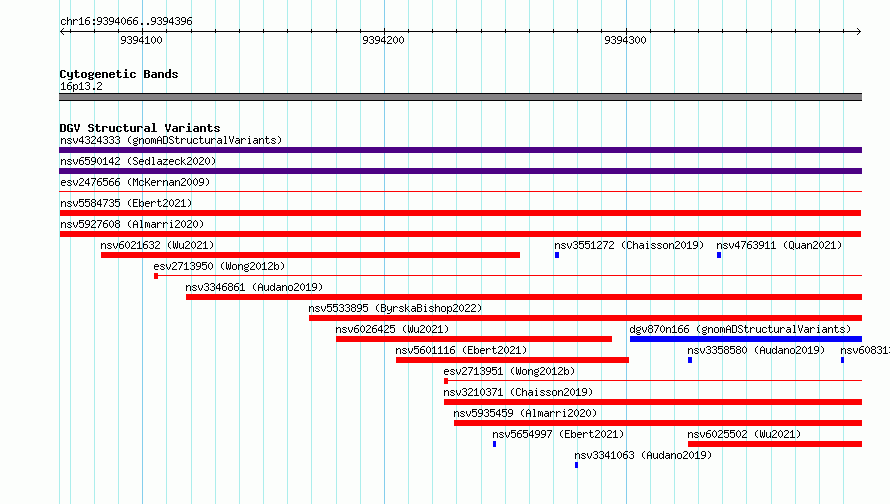
Task: Open the nsv5935459 Almarri2020 label
Action: [525, 413]
